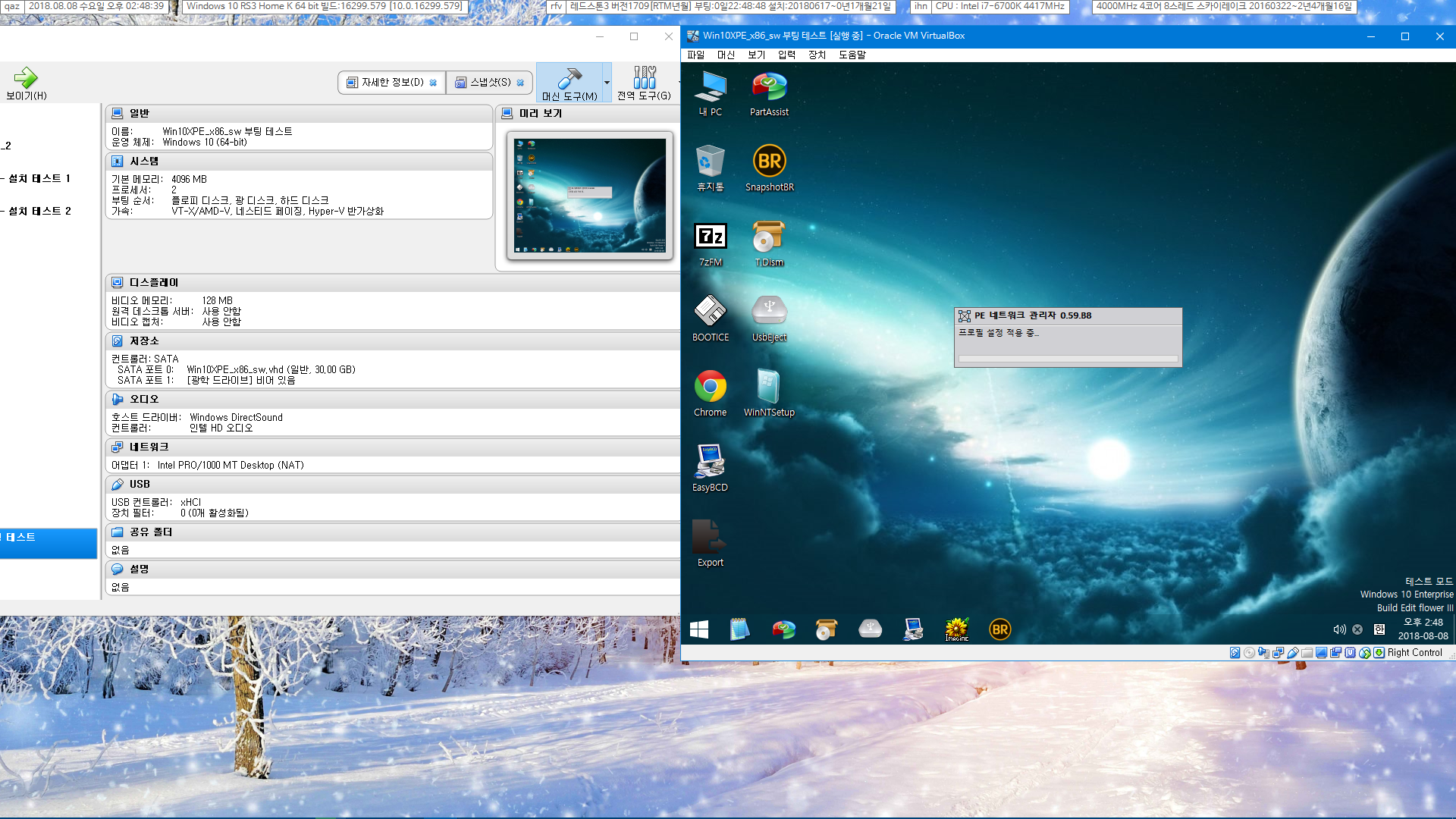Open Chrome on the VM desktop

click(x=711, y=394)
